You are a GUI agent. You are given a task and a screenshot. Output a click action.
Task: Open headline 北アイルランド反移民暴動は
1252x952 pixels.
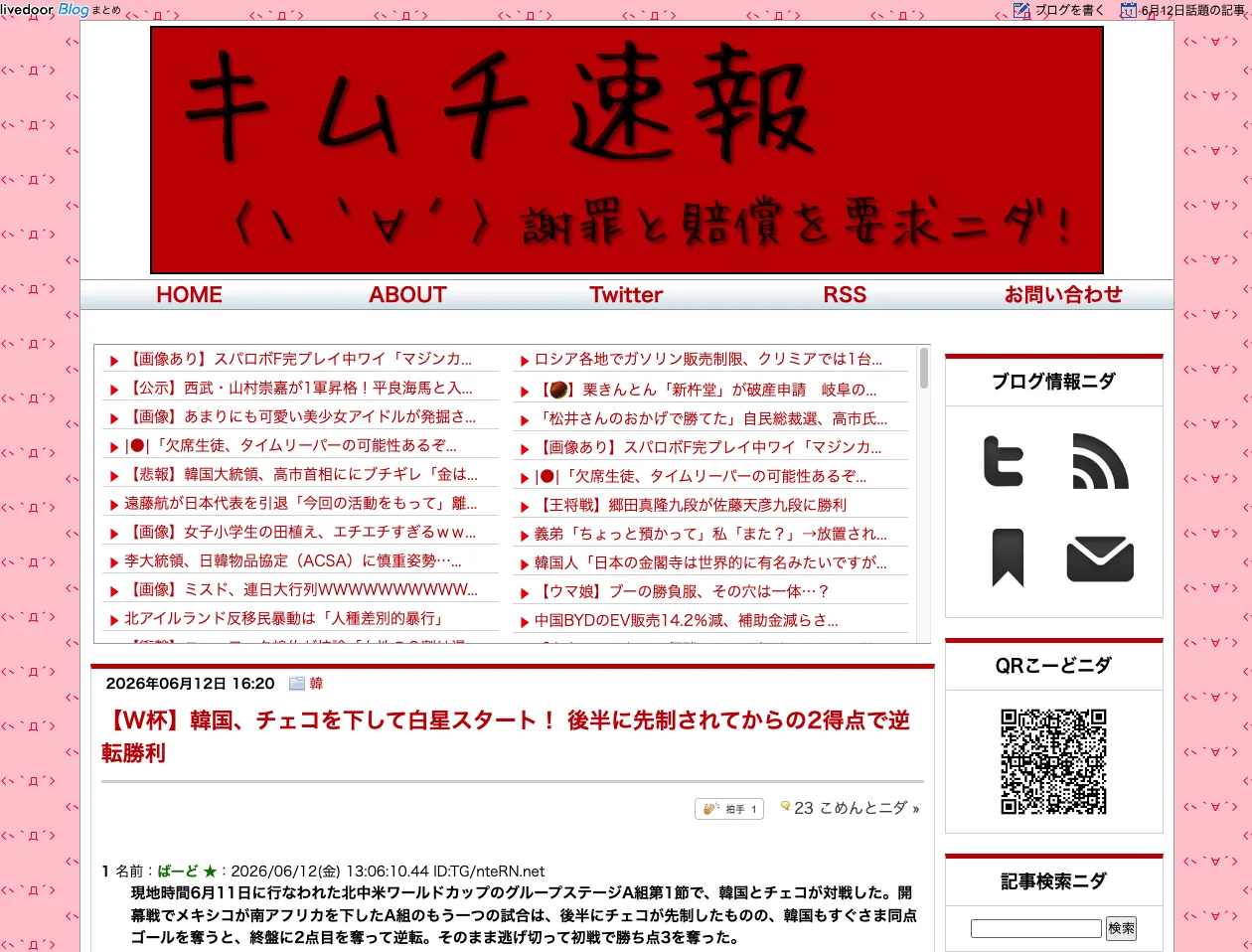(x=284, y=619)
